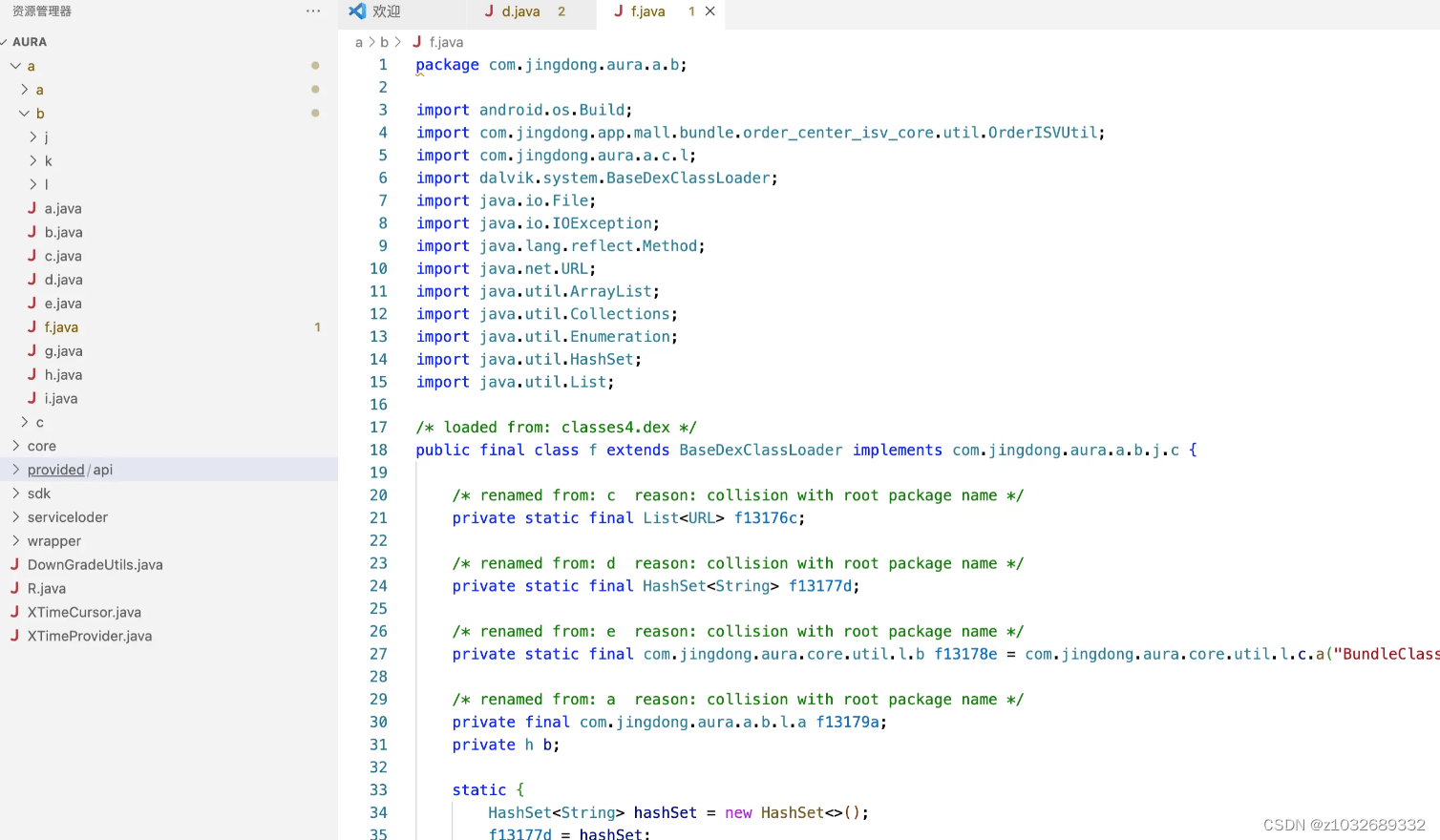Open the More Actions menu in Explorer
Screen dimensions: 1440x840
click(x=313, y=10)
